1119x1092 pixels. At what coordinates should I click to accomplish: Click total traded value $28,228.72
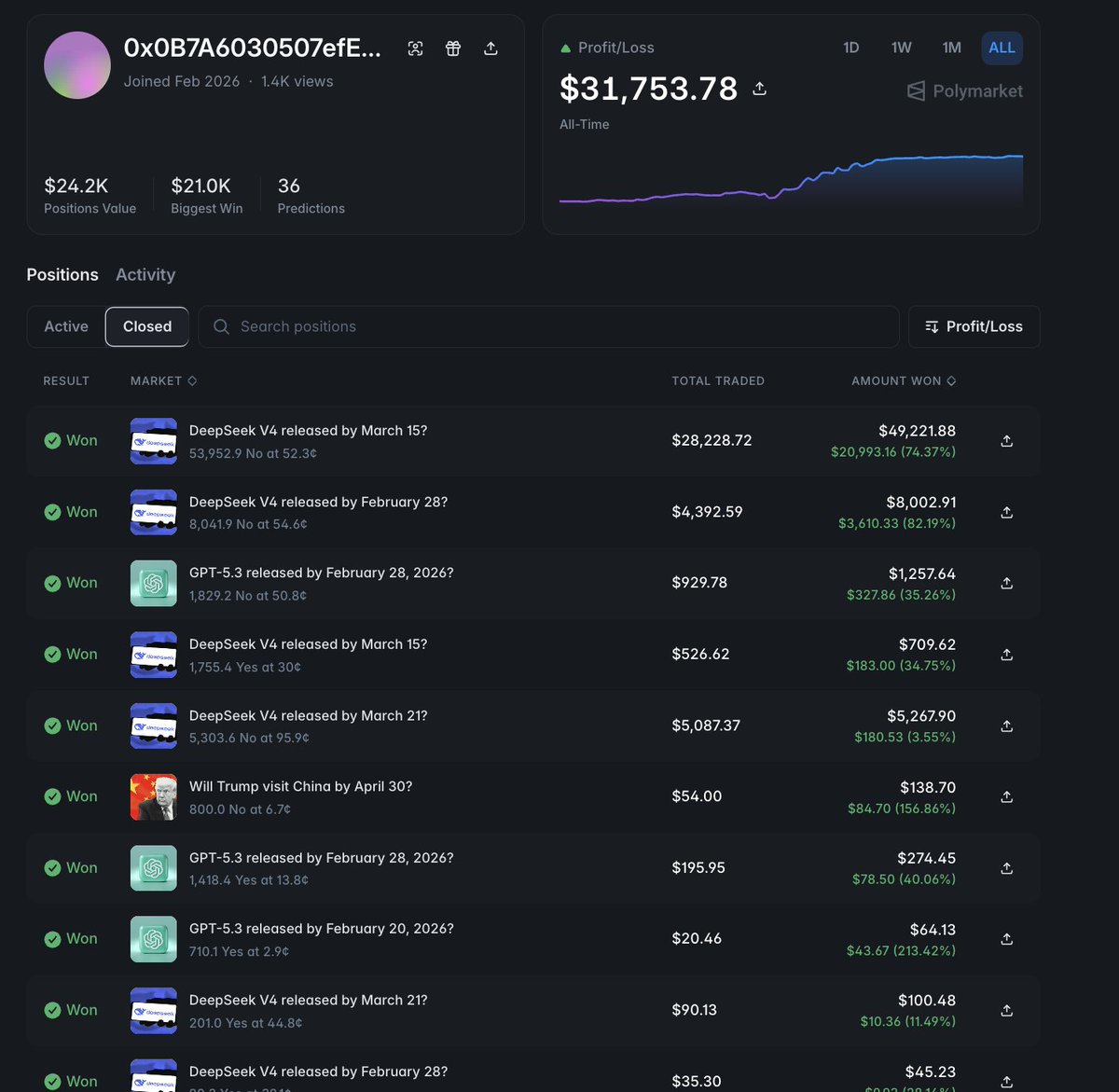pyautogui.click(x=711, y=440)
